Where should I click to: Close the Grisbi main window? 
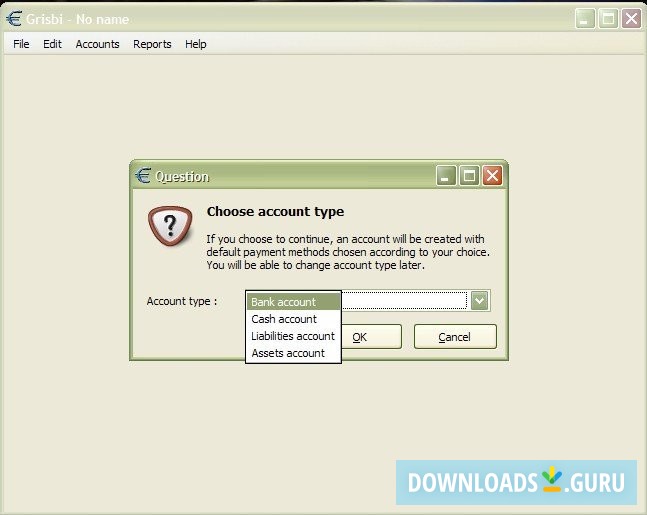point(631,19)
